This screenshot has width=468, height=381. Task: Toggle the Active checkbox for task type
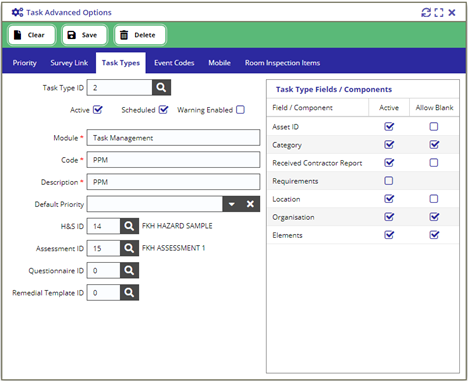tap(98, 110)
